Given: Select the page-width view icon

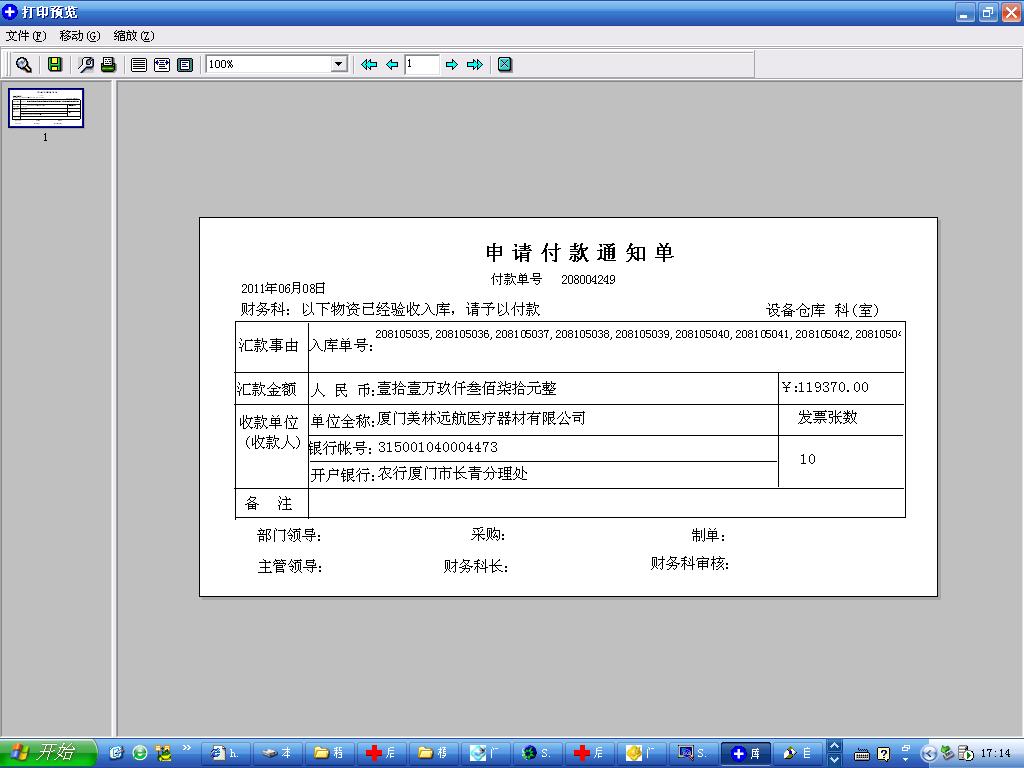Looking at the screenshot, I should tap(138, 65).
